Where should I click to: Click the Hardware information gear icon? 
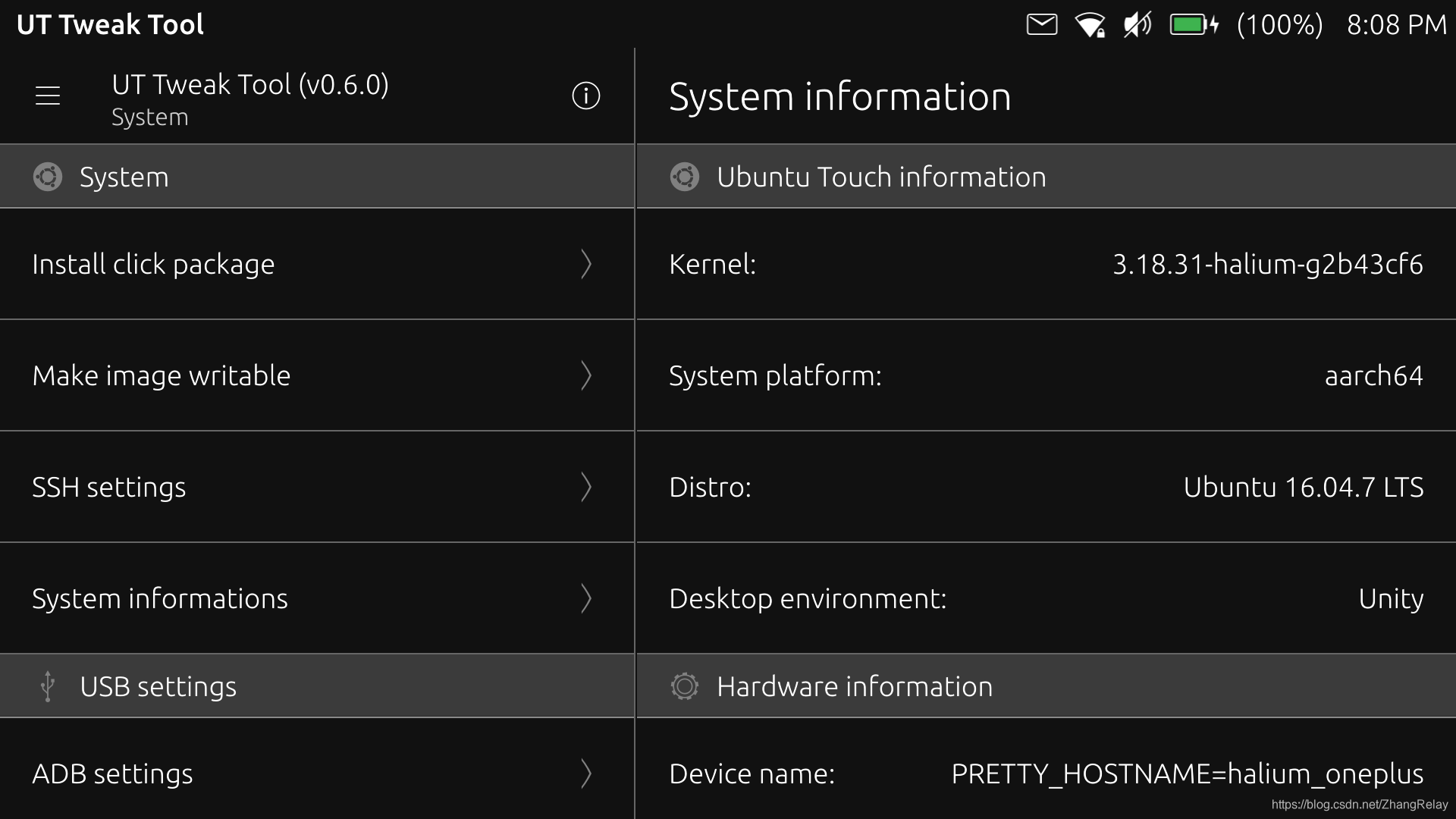[684, 686]
